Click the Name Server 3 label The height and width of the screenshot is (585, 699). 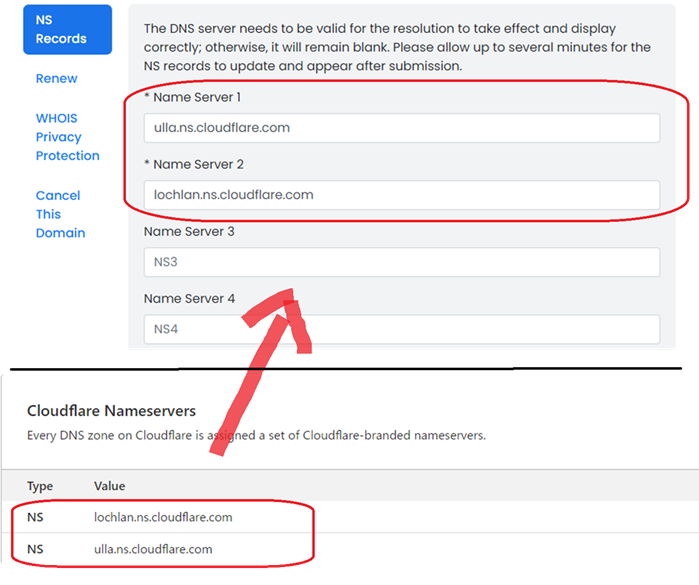pos(189,231)
